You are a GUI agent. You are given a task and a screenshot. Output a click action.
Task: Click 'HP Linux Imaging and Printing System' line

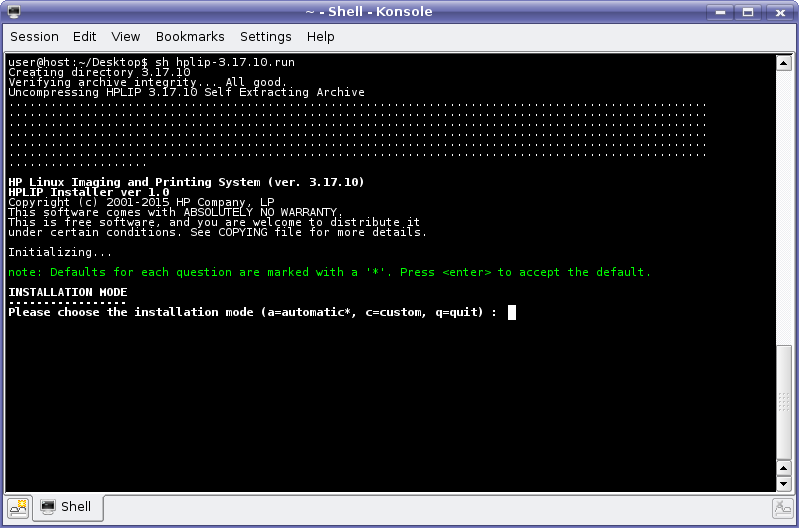[x=187, y=182]
